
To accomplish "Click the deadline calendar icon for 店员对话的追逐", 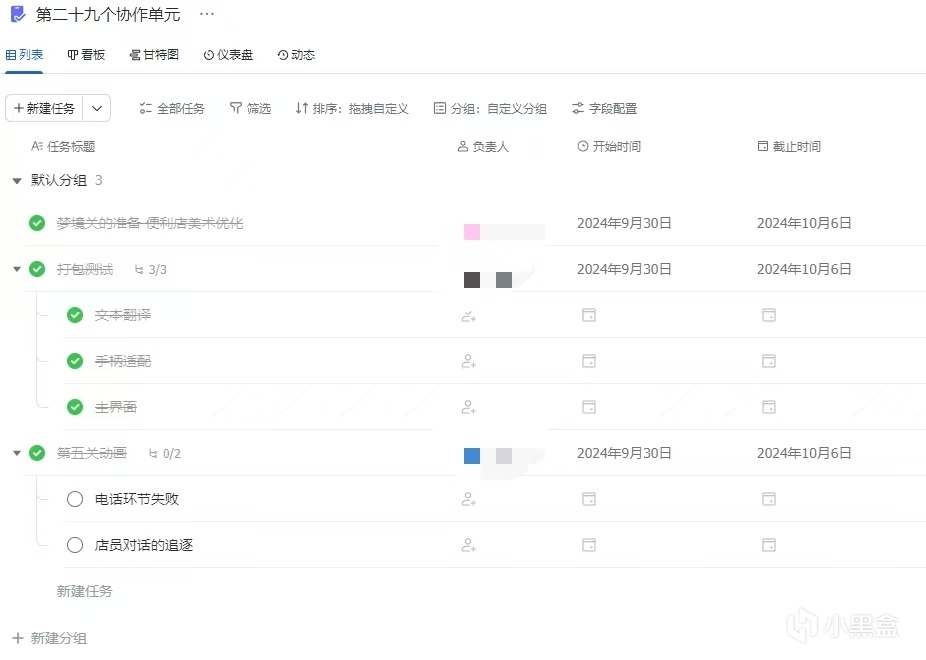I will click(769, 545).
